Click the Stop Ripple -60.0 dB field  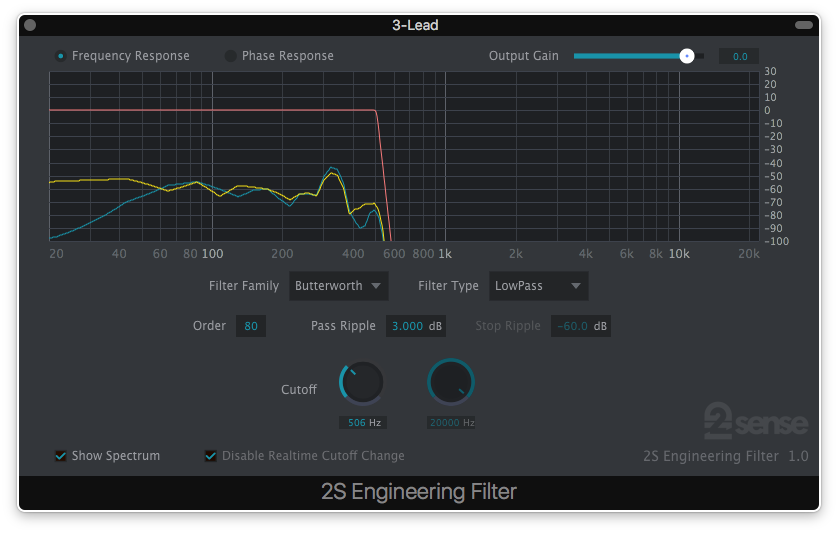click(x=581, y=326)
